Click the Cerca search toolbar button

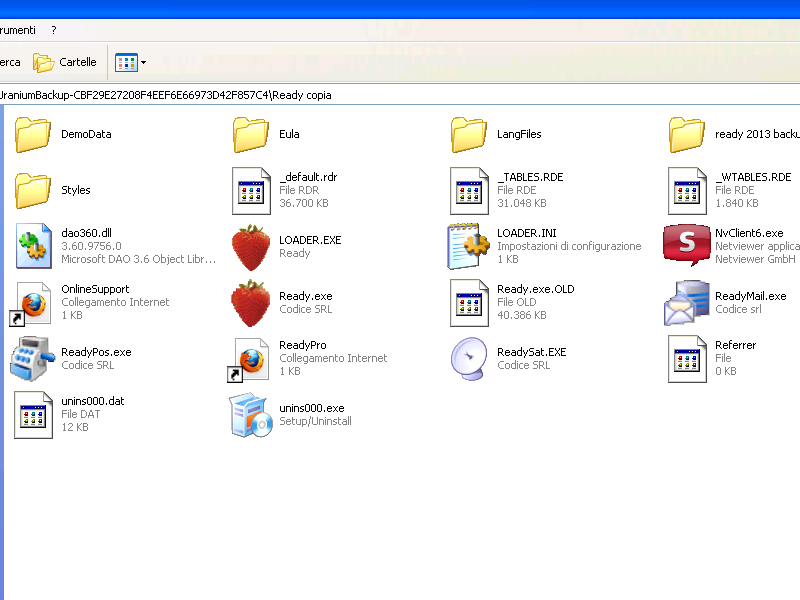click(x=10, y=62)
